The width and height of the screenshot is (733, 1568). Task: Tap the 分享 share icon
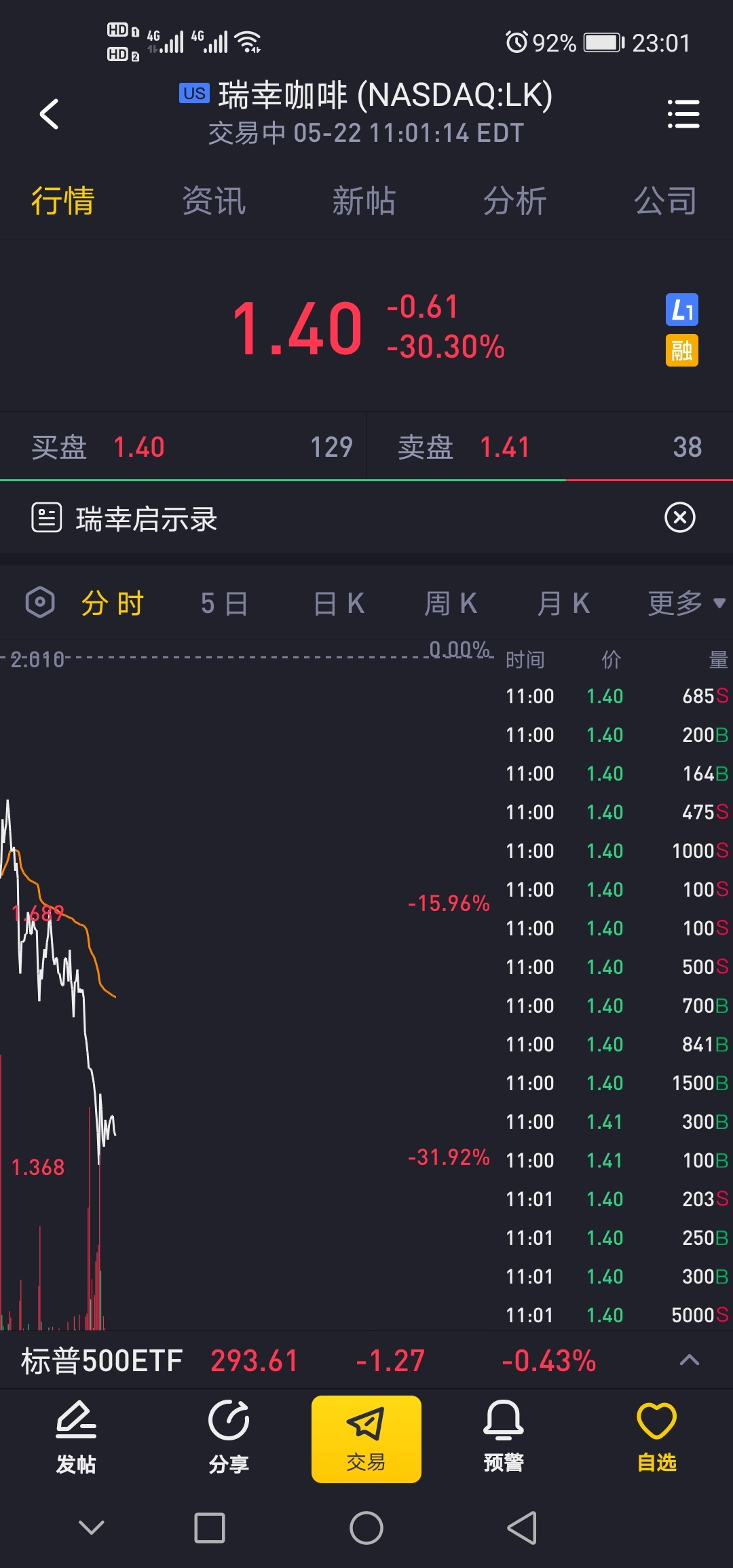(x=229, y=1437)
